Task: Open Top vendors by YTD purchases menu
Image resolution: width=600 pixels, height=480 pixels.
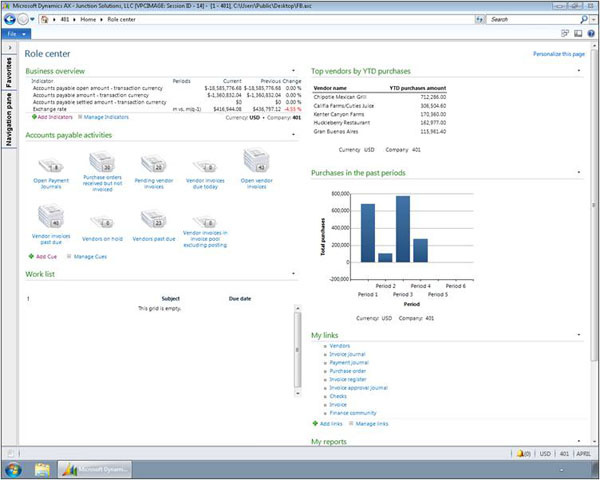Action: click(579, 70)
